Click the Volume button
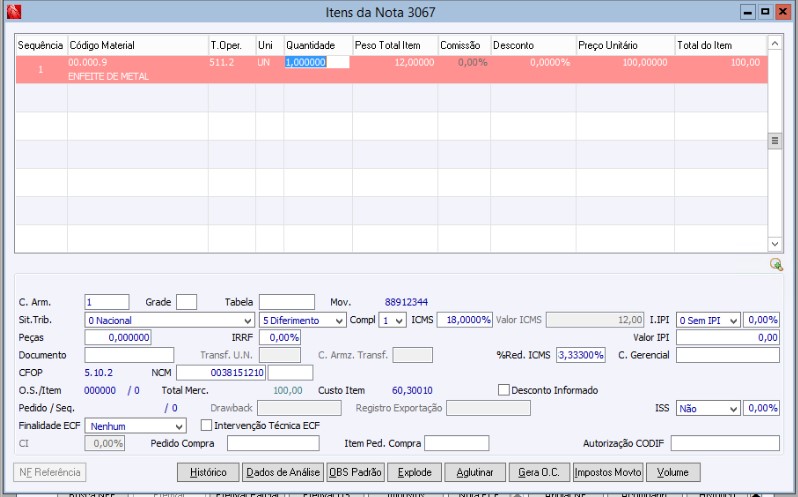This screenshot has height=497, width=798. [x=673, y=473]
